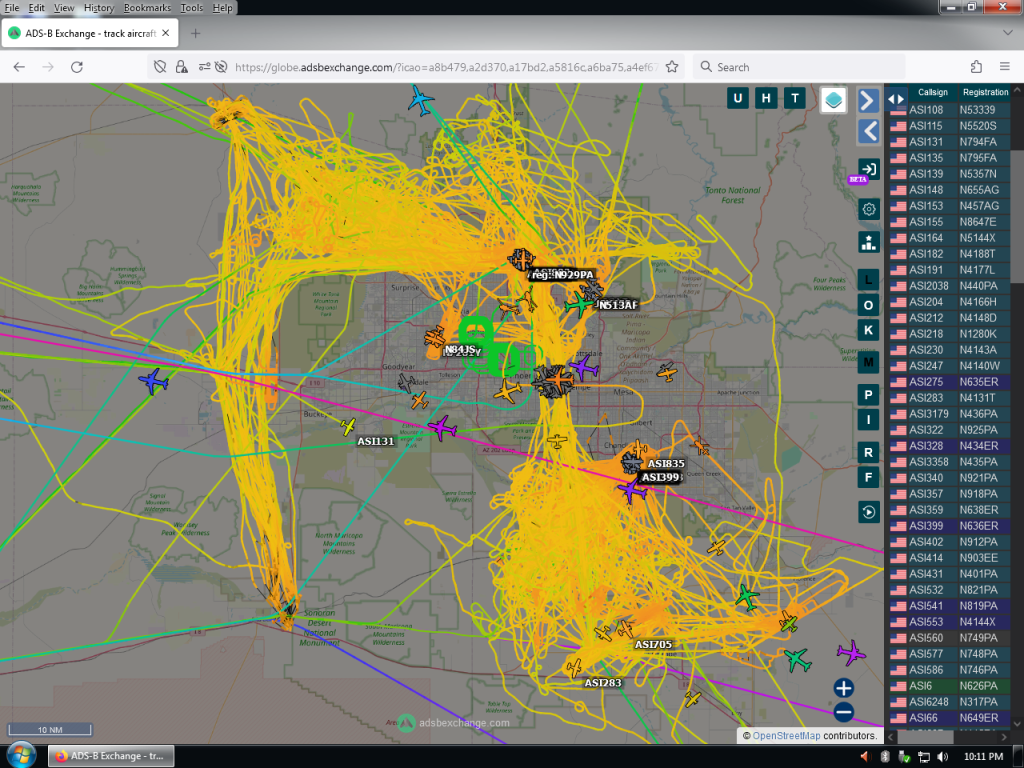Open the Firefox application menu
This screenshot has height=768, width=1024.
point(1005,67)
